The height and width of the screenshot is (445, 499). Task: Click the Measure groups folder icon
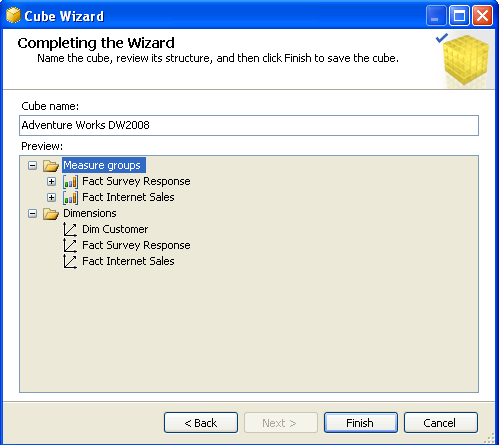pyautogui.click(x=51, y=165)
